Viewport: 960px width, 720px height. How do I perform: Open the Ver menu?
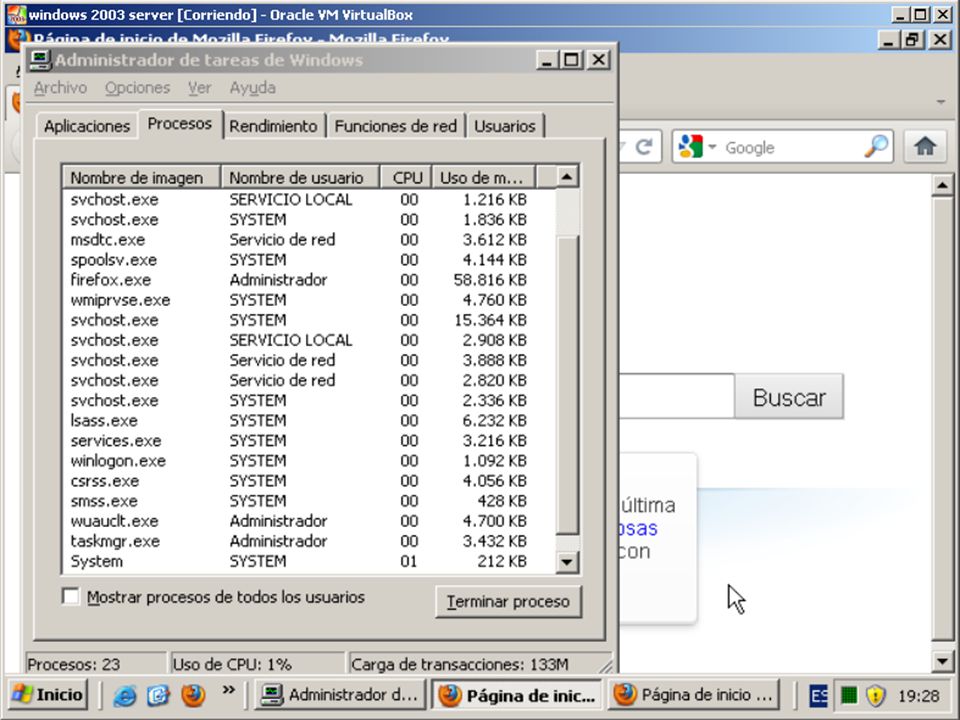[x=200, y=88]
